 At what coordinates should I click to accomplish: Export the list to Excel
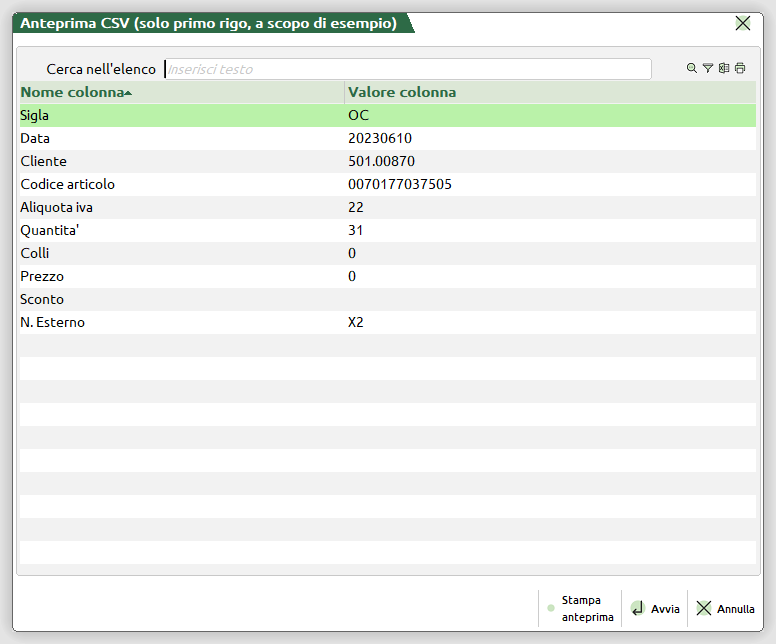(723, 69)
